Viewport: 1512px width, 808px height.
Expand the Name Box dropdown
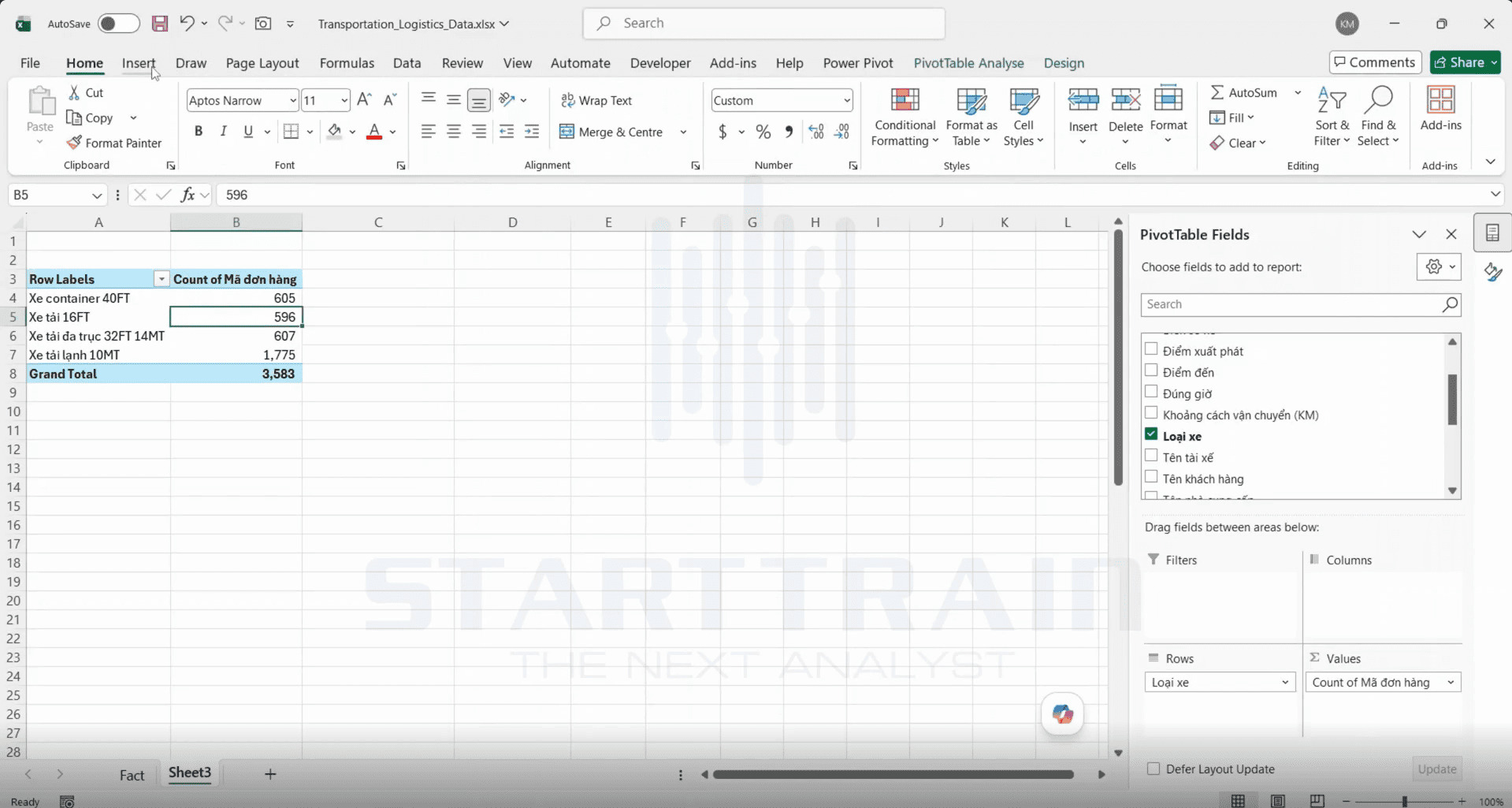pyautogui.click(x=97, y=195)
